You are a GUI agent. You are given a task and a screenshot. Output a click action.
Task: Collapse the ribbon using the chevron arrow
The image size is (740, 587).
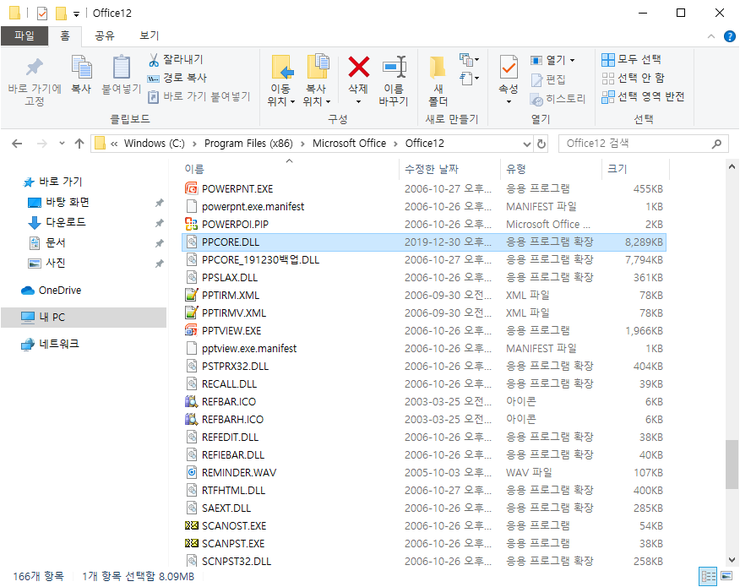[x=709, y=36]
